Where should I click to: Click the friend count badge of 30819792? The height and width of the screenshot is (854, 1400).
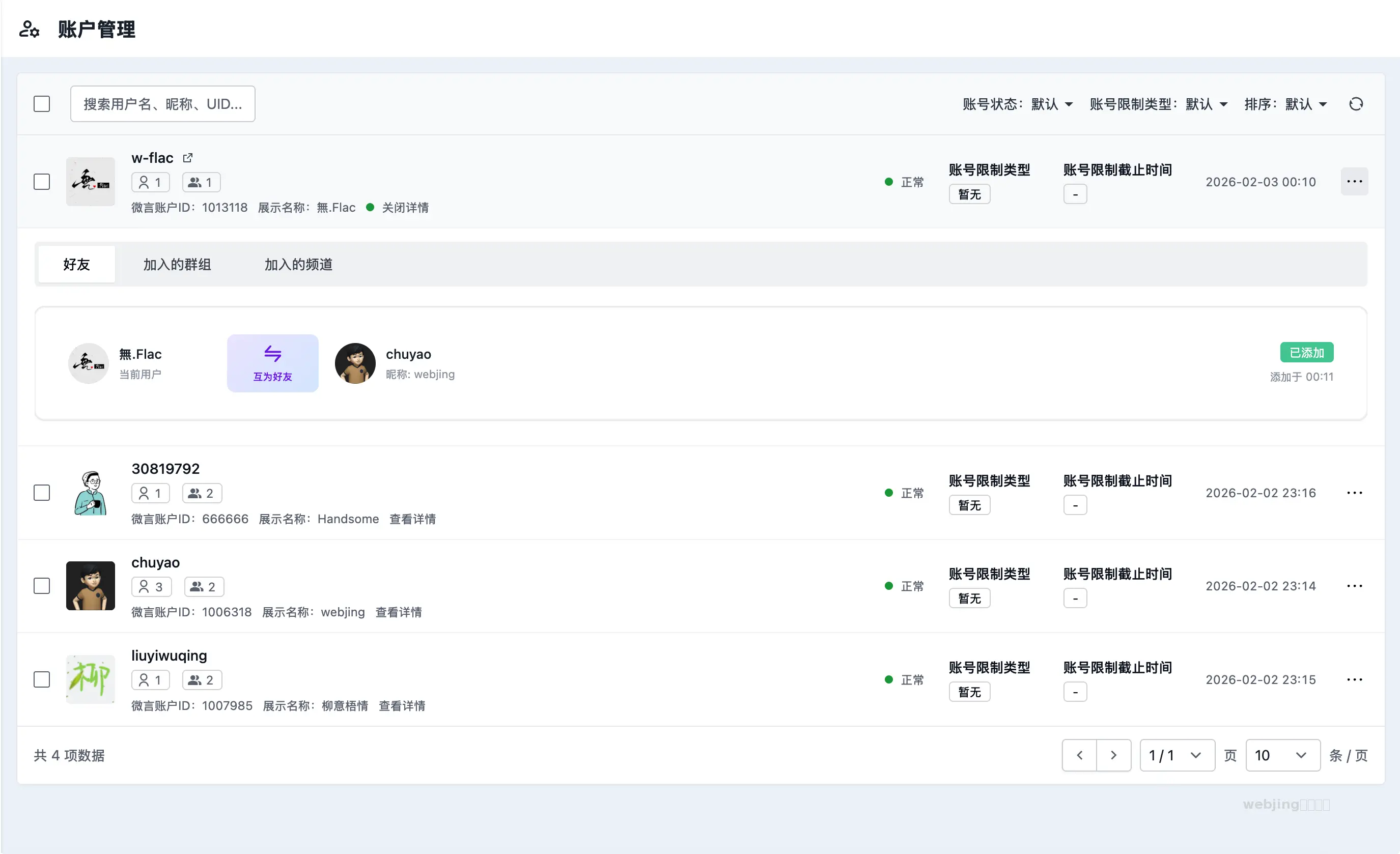[x=151, y=493]
